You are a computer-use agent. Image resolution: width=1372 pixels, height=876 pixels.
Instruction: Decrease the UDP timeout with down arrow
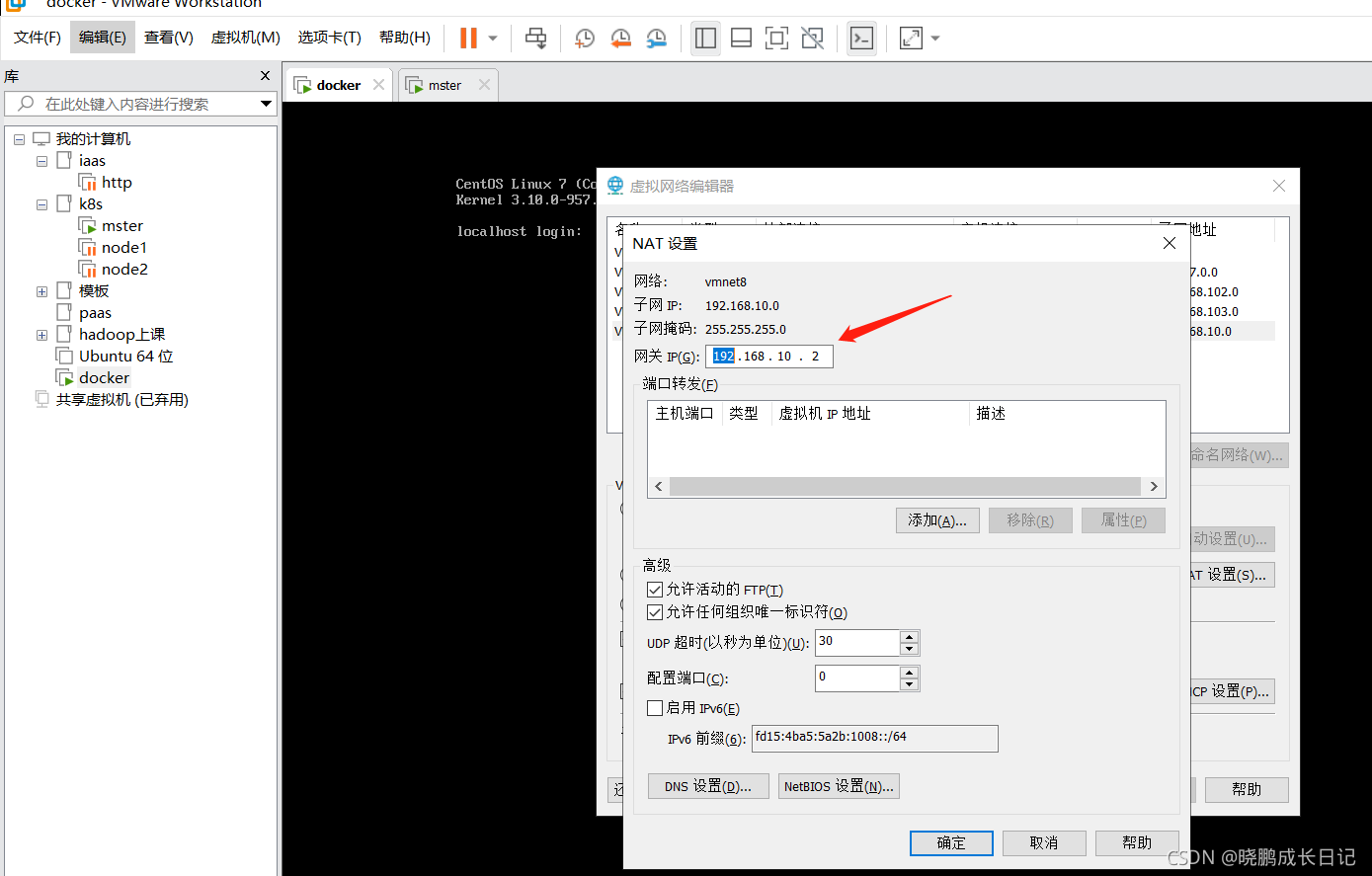coord(910,649)
